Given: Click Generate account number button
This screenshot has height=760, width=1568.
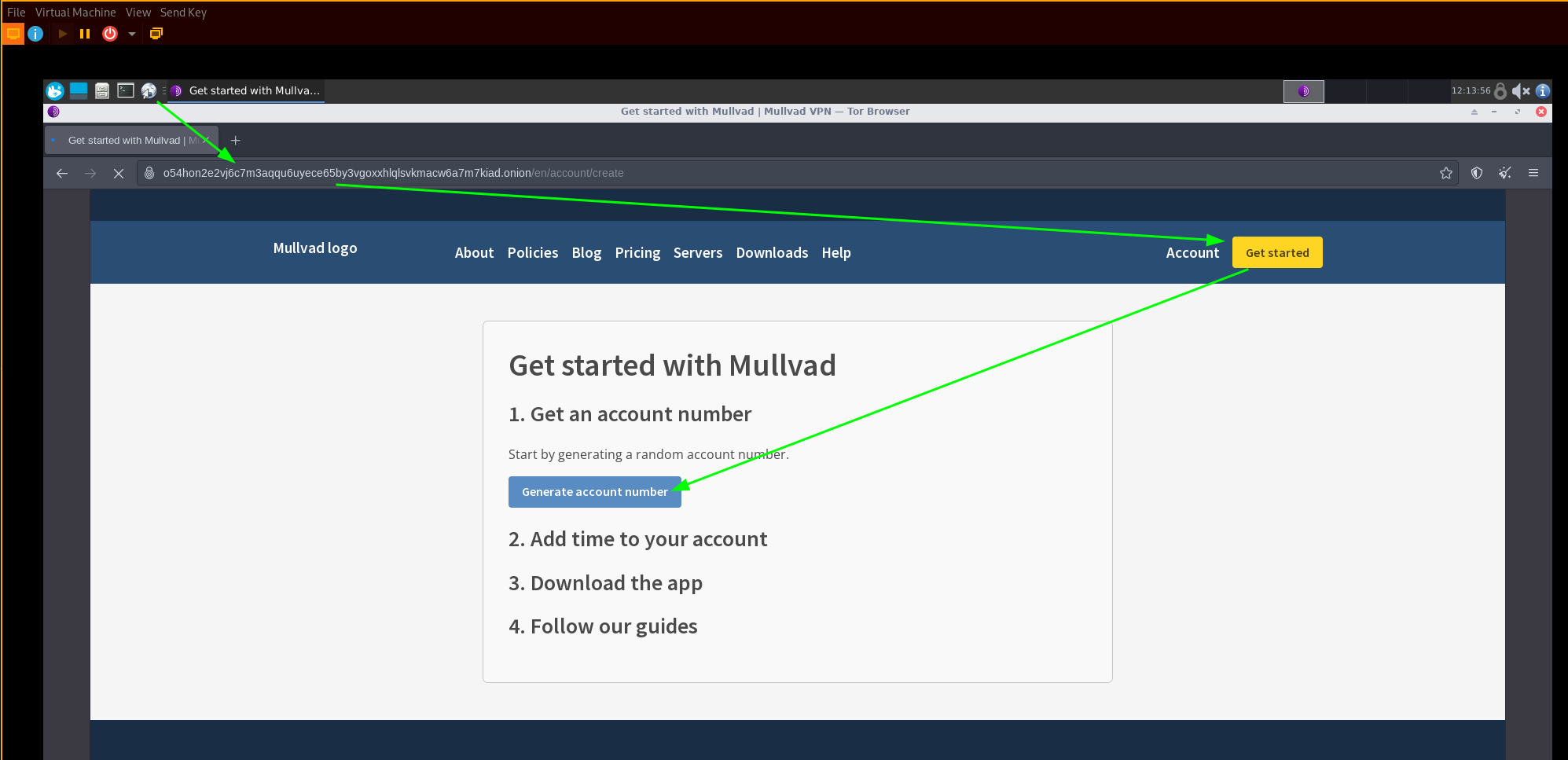Looking at the screenshot, I should coord(595,492).
